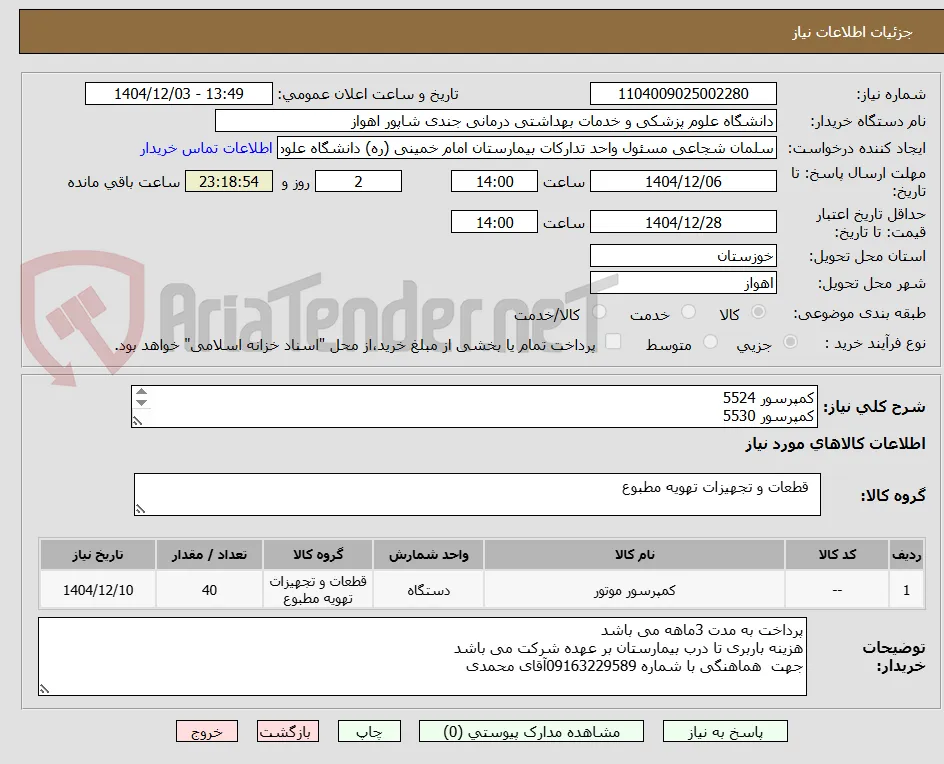Open مشاهده مدارک پیوستی (0) button

pyautogui.click(x=531, y=731)
